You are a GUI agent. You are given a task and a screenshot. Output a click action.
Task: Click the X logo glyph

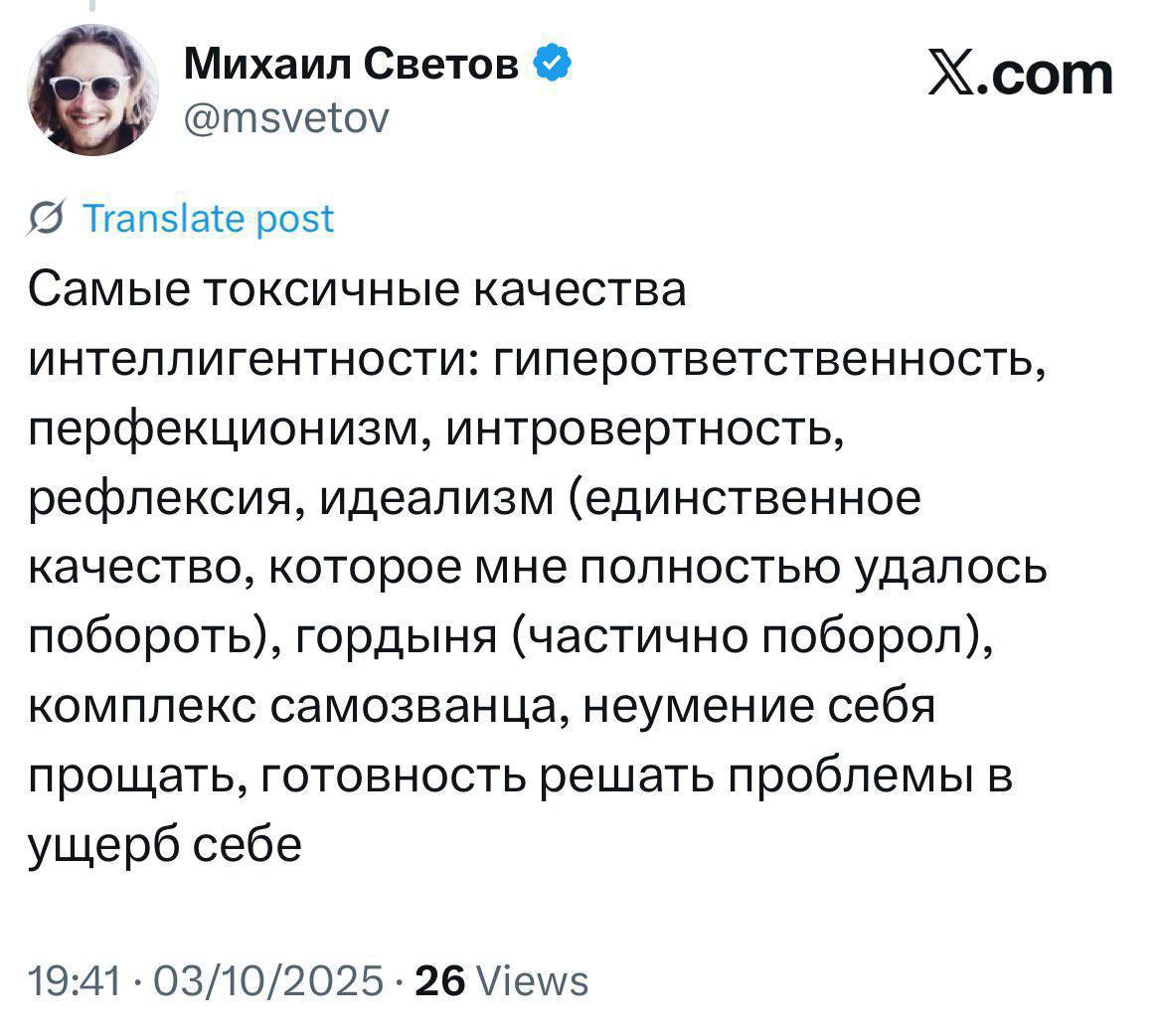951,75
